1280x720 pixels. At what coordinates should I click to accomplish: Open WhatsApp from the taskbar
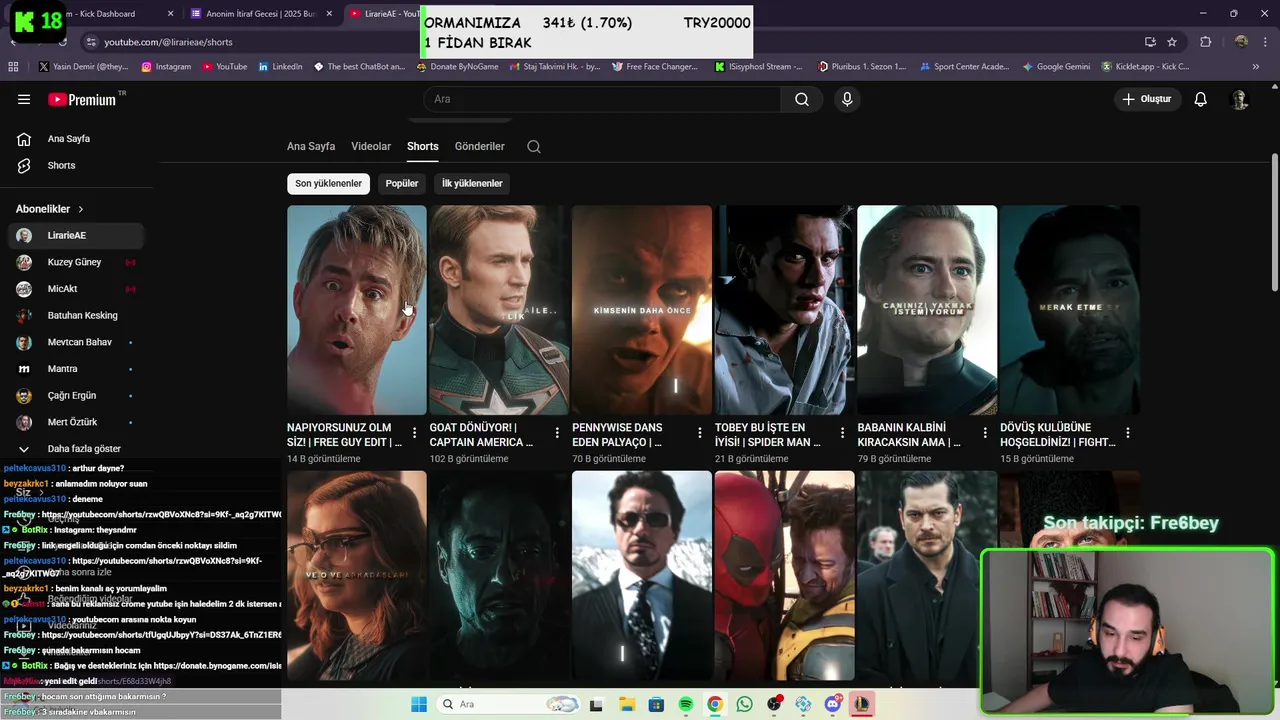point(744,704)
